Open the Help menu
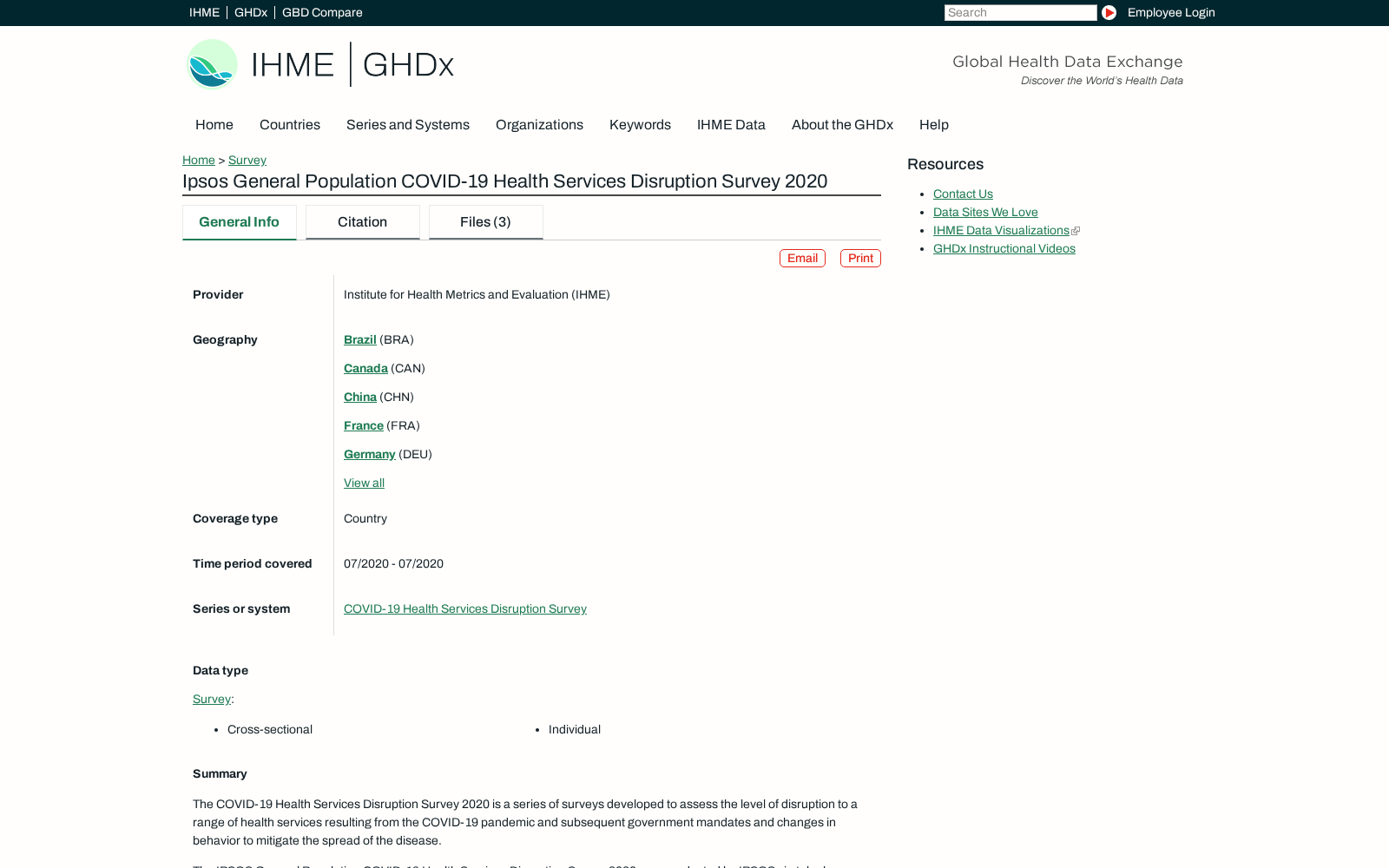The width and height of the screenshot is (1389, 868). click(x=934, y=125)
